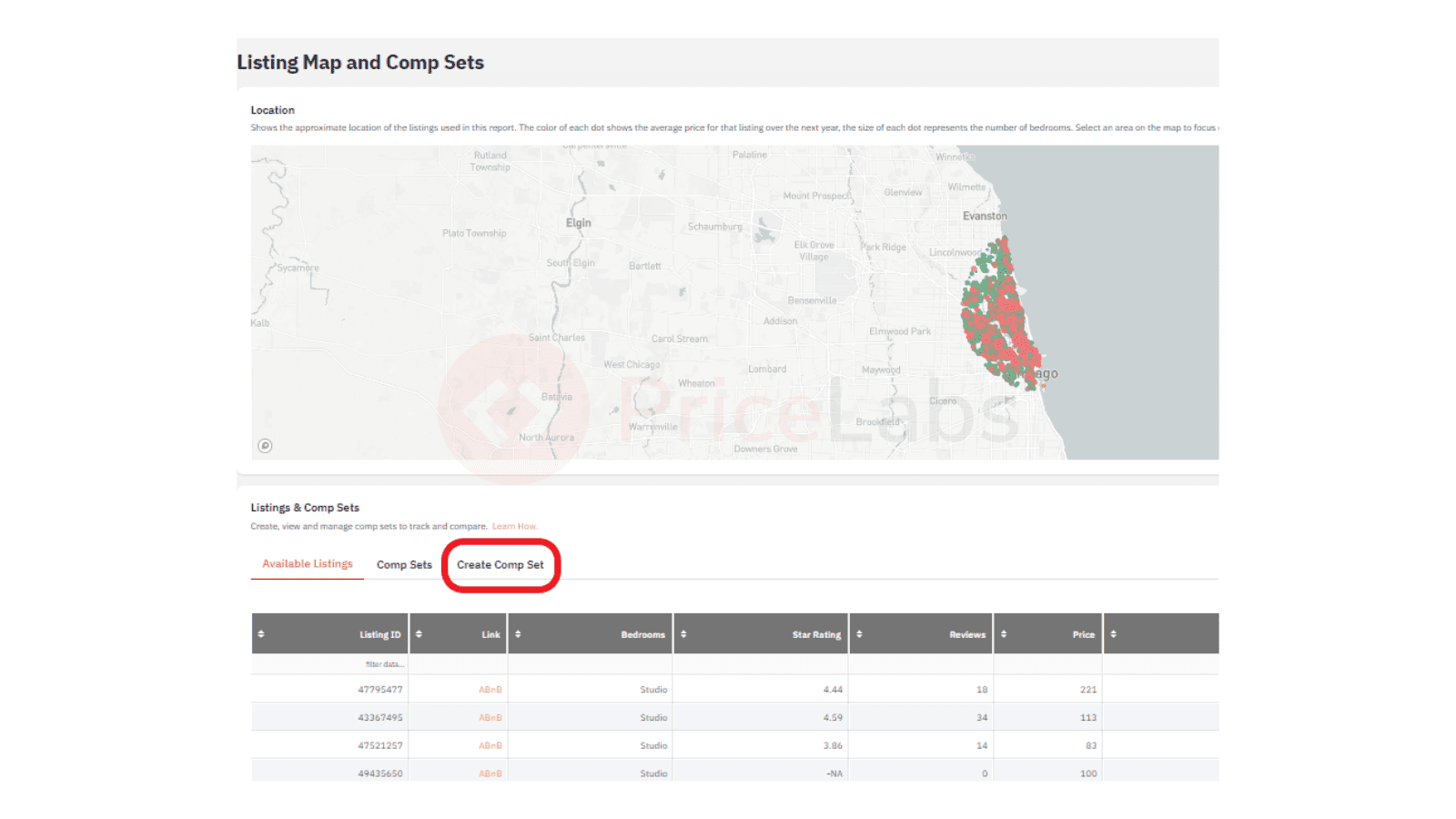Click the Mapbox logo icon on map
The width and height of the screenshot is (1456, 819).
265,446
